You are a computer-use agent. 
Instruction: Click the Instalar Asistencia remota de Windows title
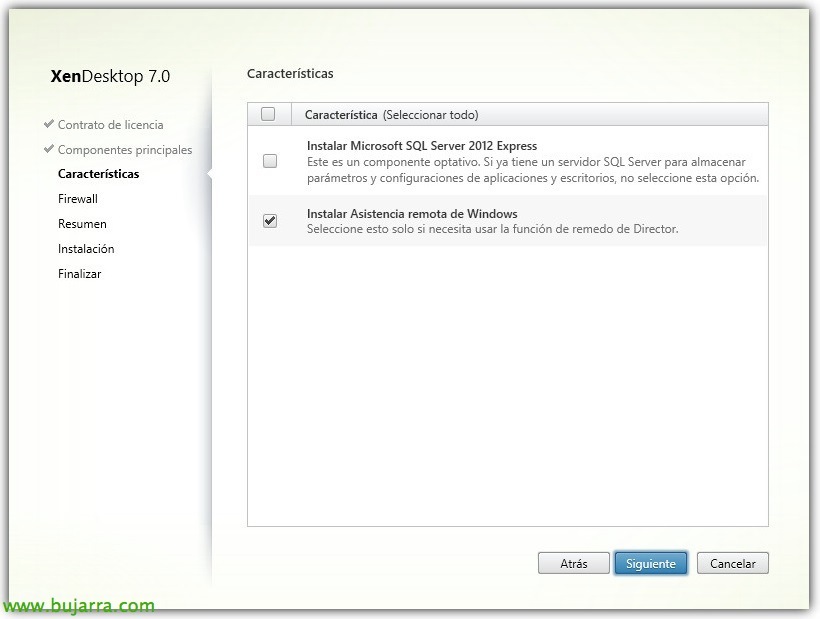click(412, 213)
